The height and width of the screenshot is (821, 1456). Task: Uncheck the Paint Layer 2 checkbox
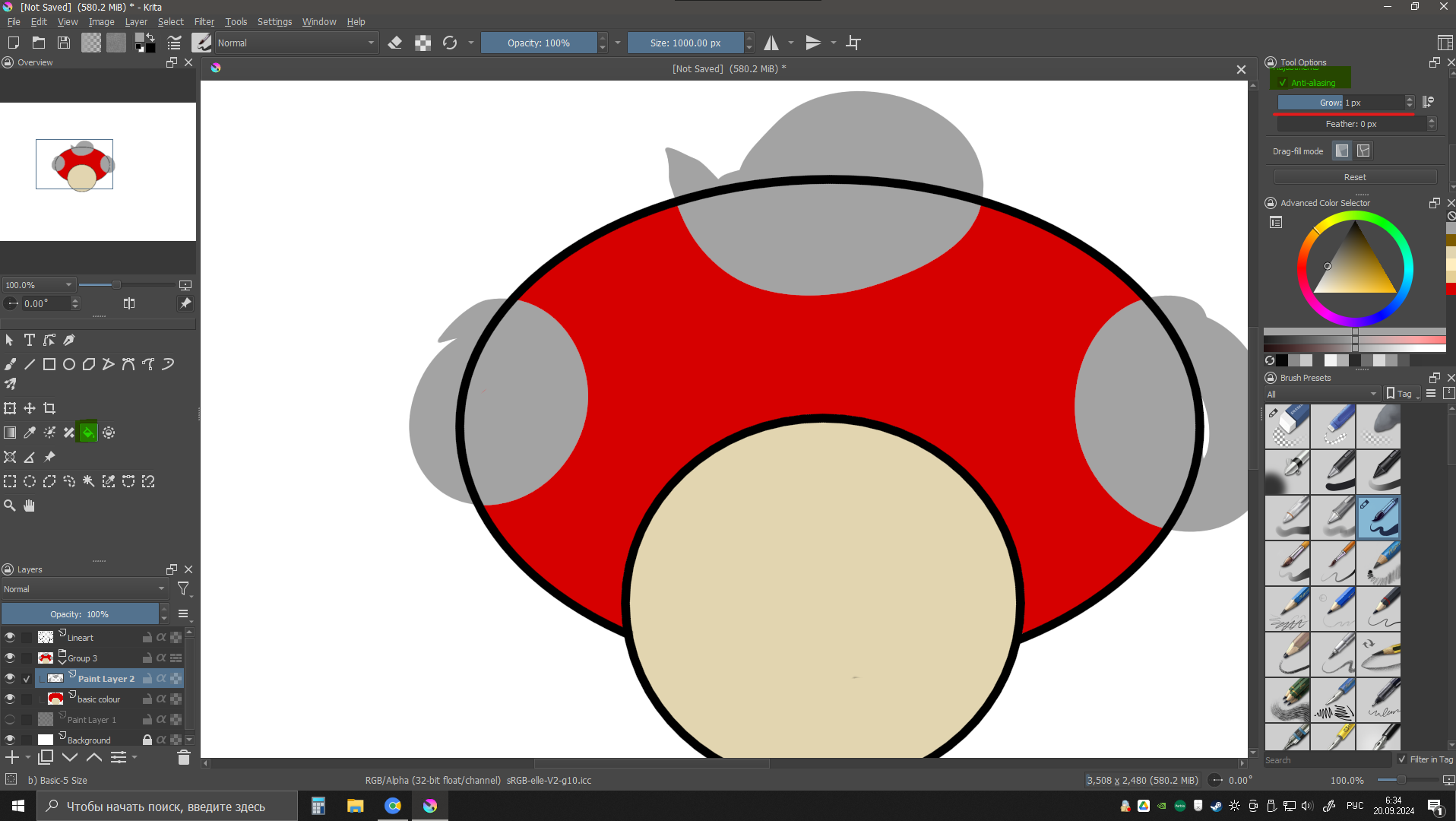click(x=27, y=678)
